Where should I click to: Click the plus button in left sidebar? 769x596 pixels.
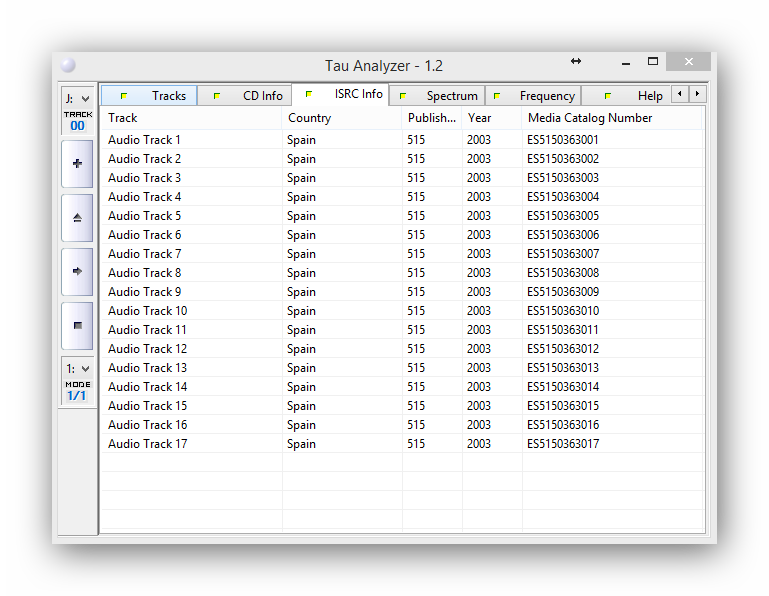click(x=77, y=164)
